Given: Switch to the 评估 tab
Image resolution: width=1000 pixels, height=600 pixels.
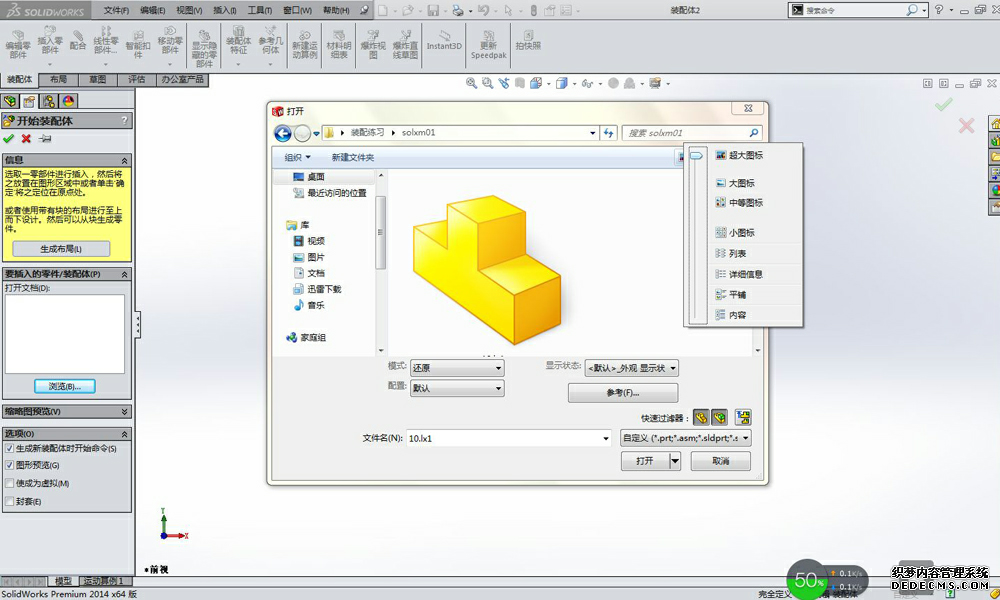Looking at the screenshot, I should (136, 79).
